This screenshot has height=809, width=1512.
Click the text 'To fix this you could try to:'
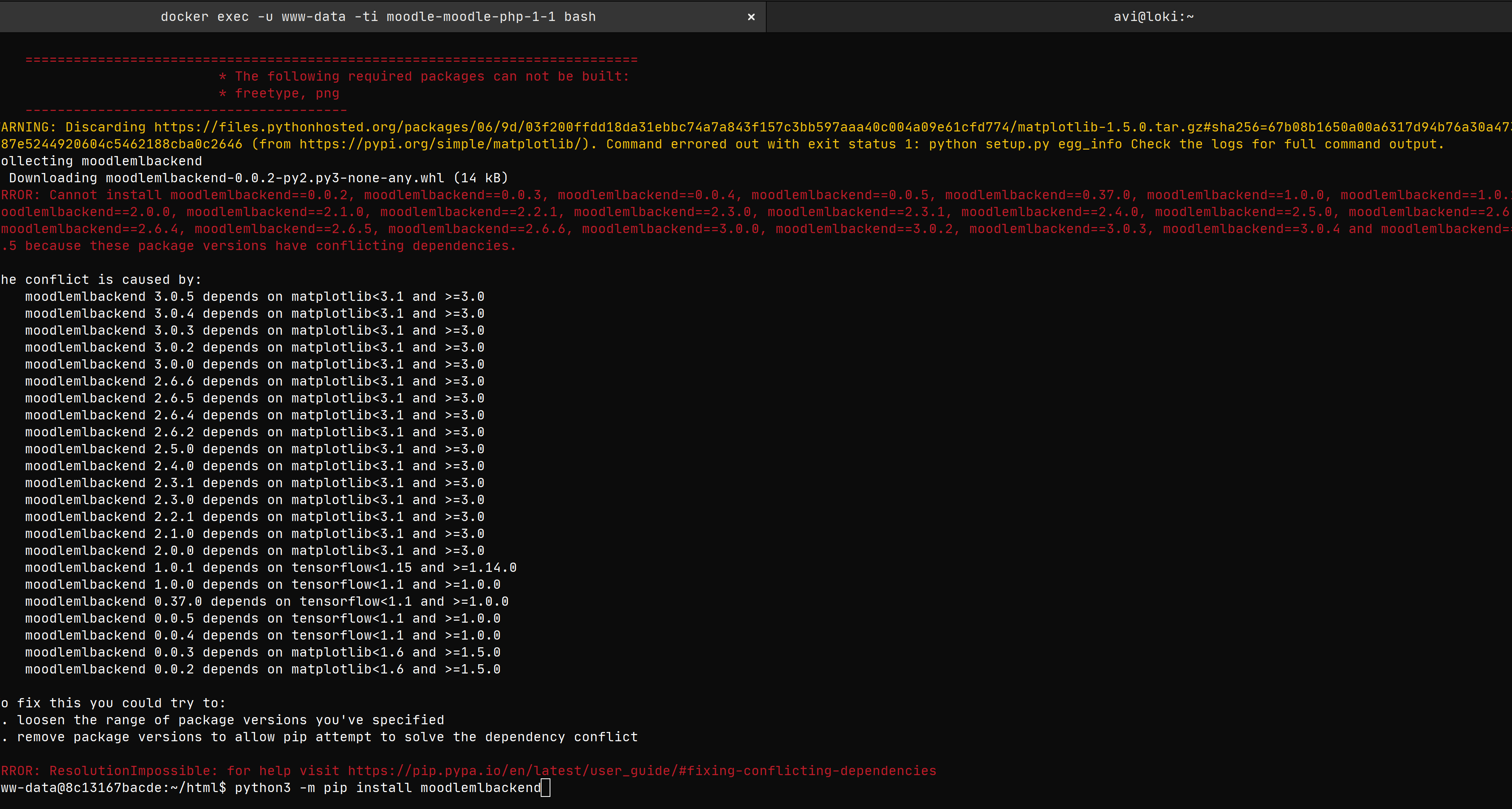113,703
